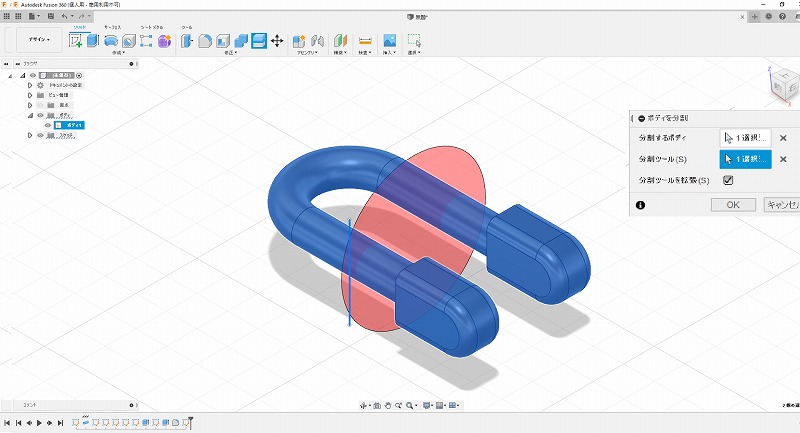
Task: Select the Fillet tool icon
Action: click(203, 40)
